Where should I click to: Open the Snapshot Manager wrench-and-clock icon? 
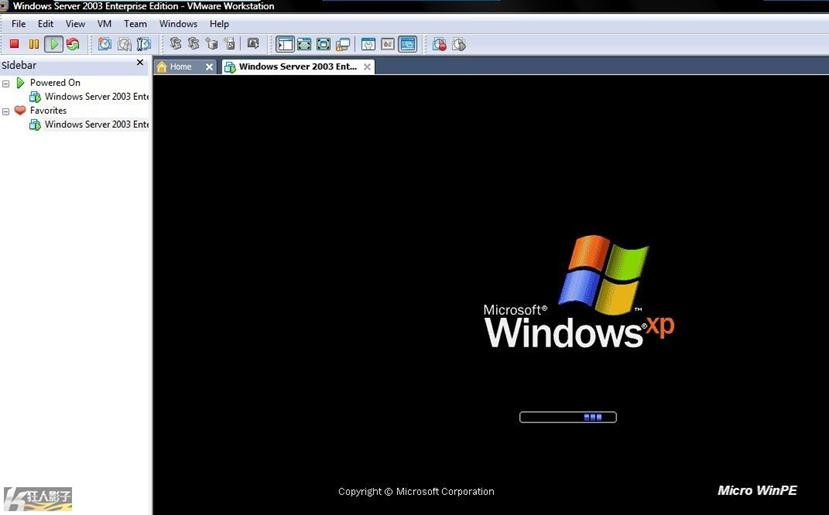143,44
